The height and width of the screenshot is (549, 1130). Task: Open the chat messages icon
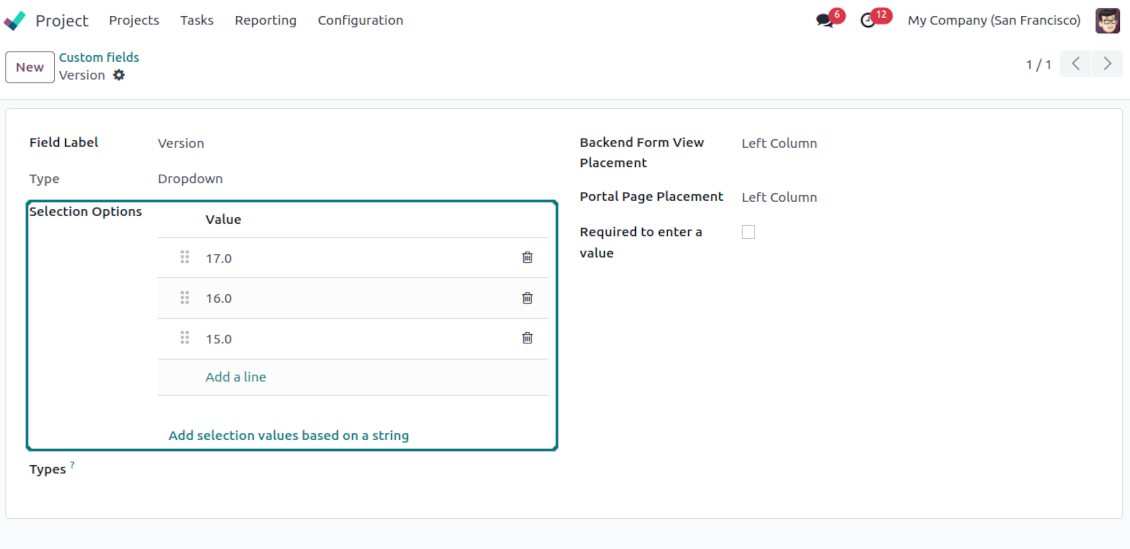pyautogui.click(x=825, y=21)
